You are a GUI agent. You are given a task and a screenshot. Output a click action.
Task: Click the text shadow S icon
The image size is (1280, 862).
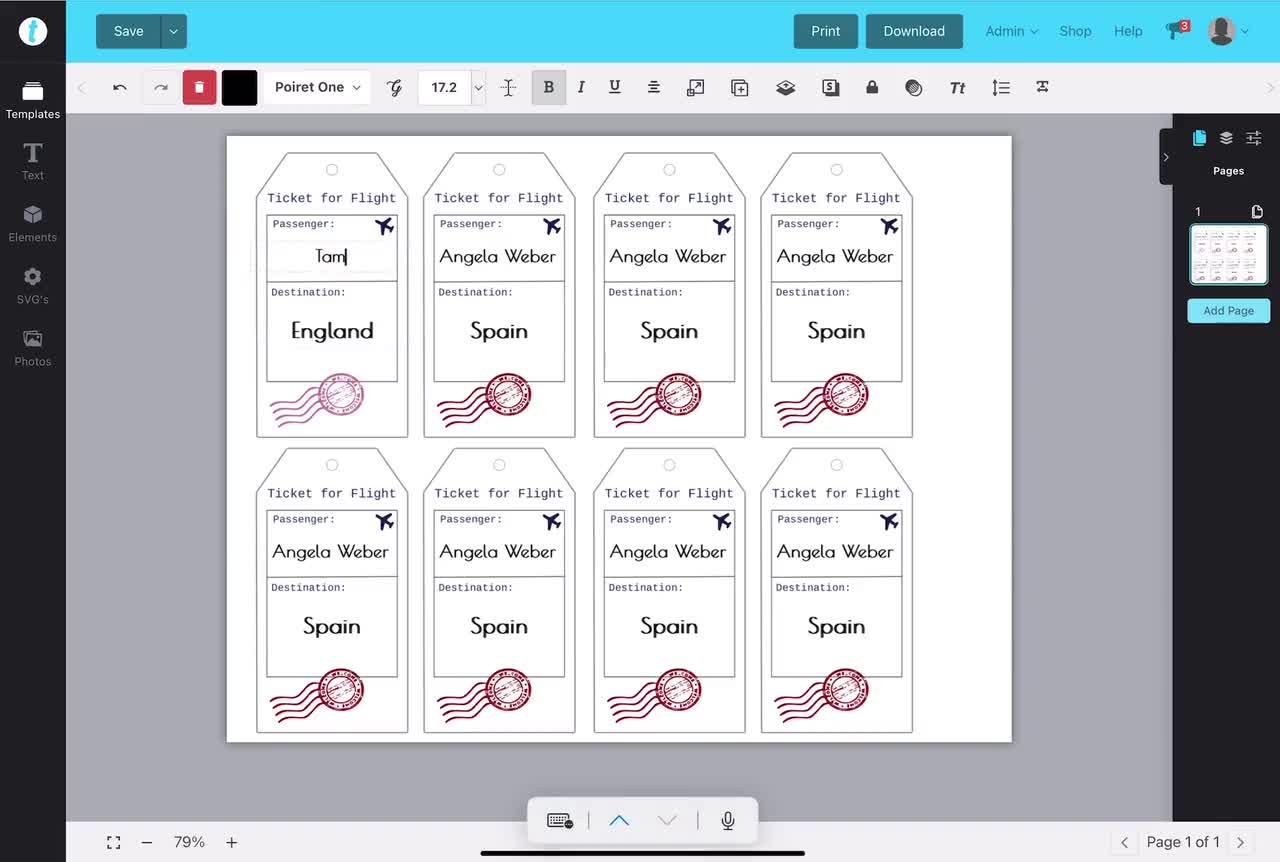pos(830,87)
